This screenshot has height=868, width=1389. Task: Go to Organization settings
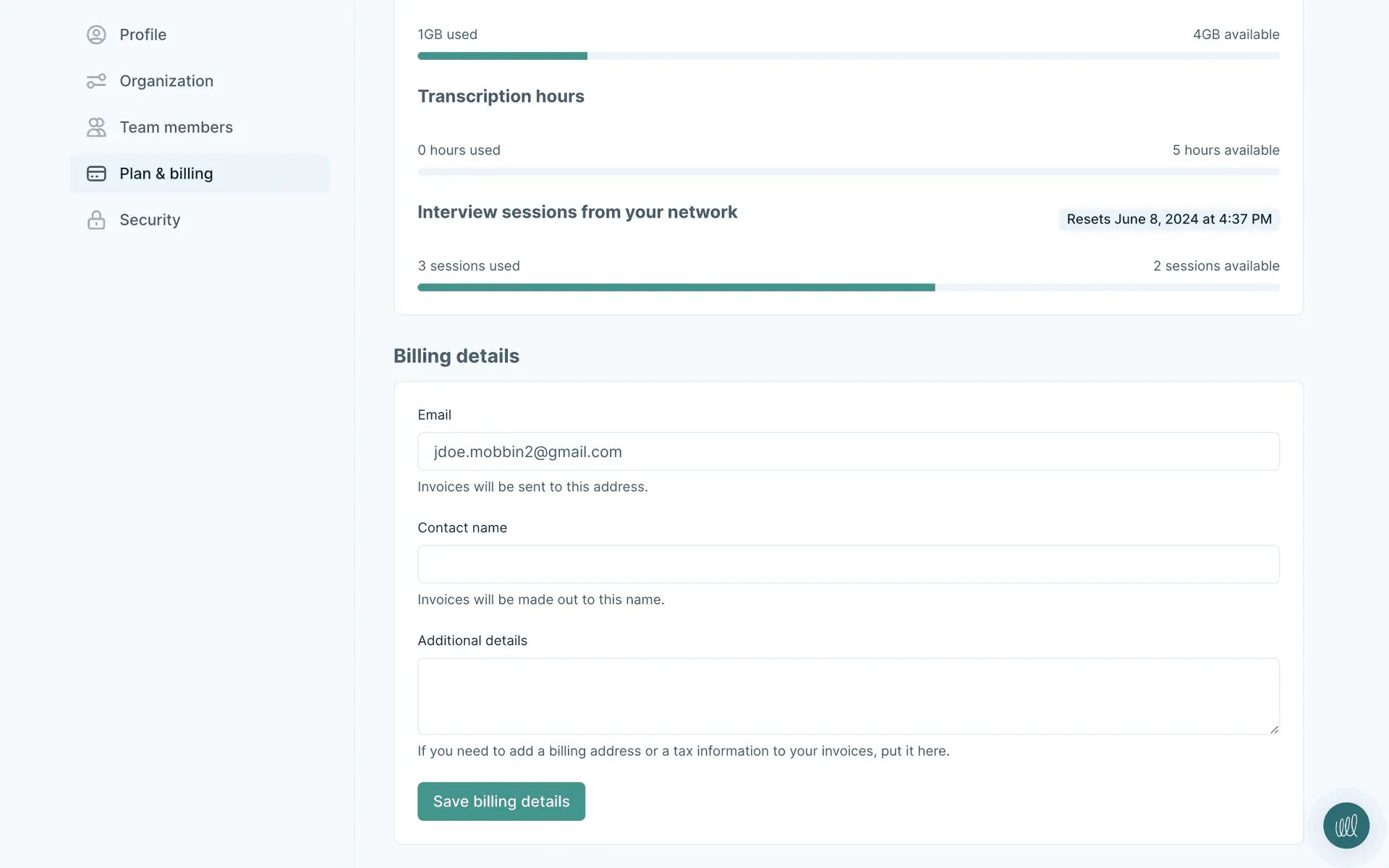[x=166, y=81]
